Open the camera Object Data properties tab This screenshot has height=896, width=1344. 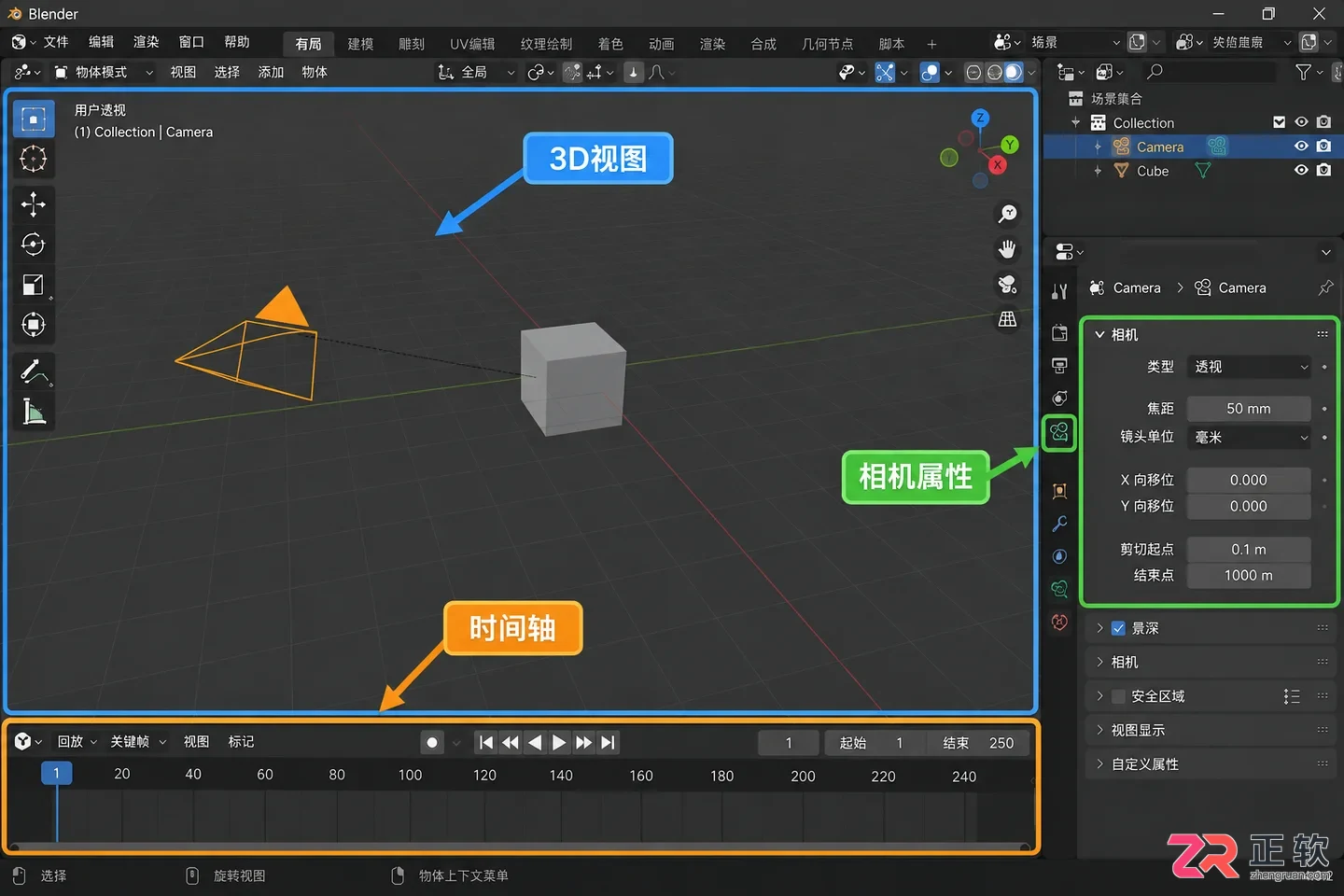1059,432
